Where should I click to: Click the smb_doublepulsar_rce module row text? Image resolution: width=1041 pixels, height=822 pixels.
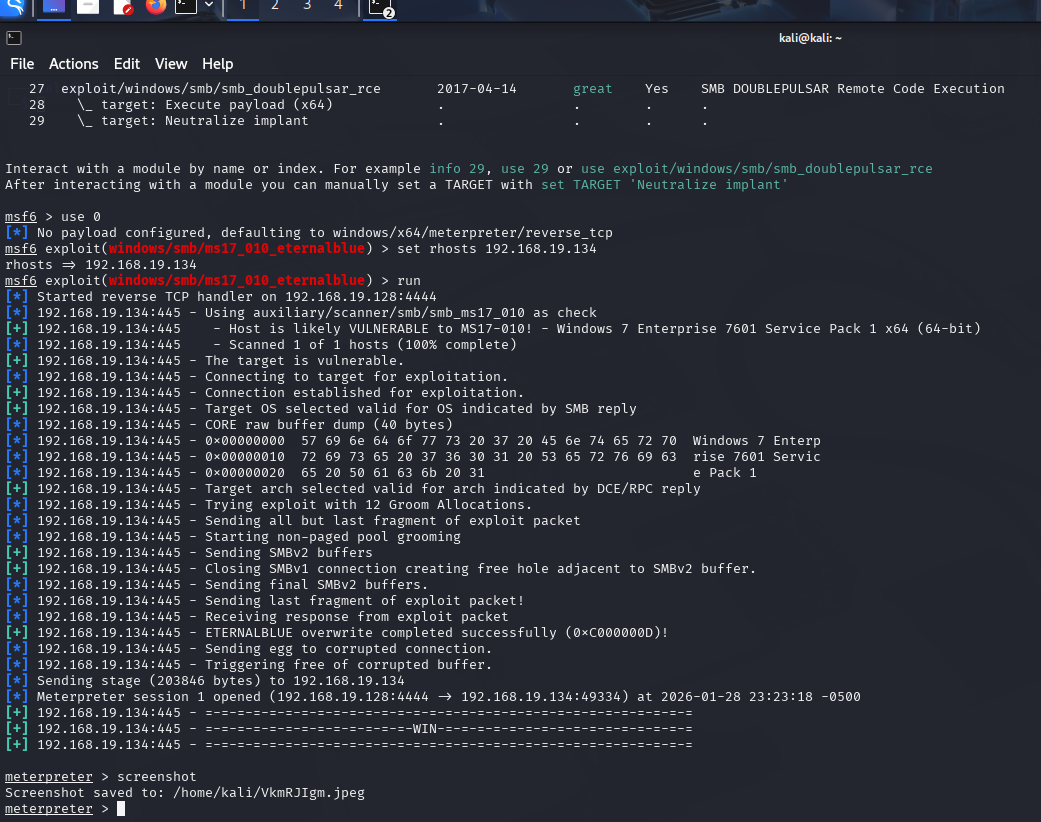(221, 88)
